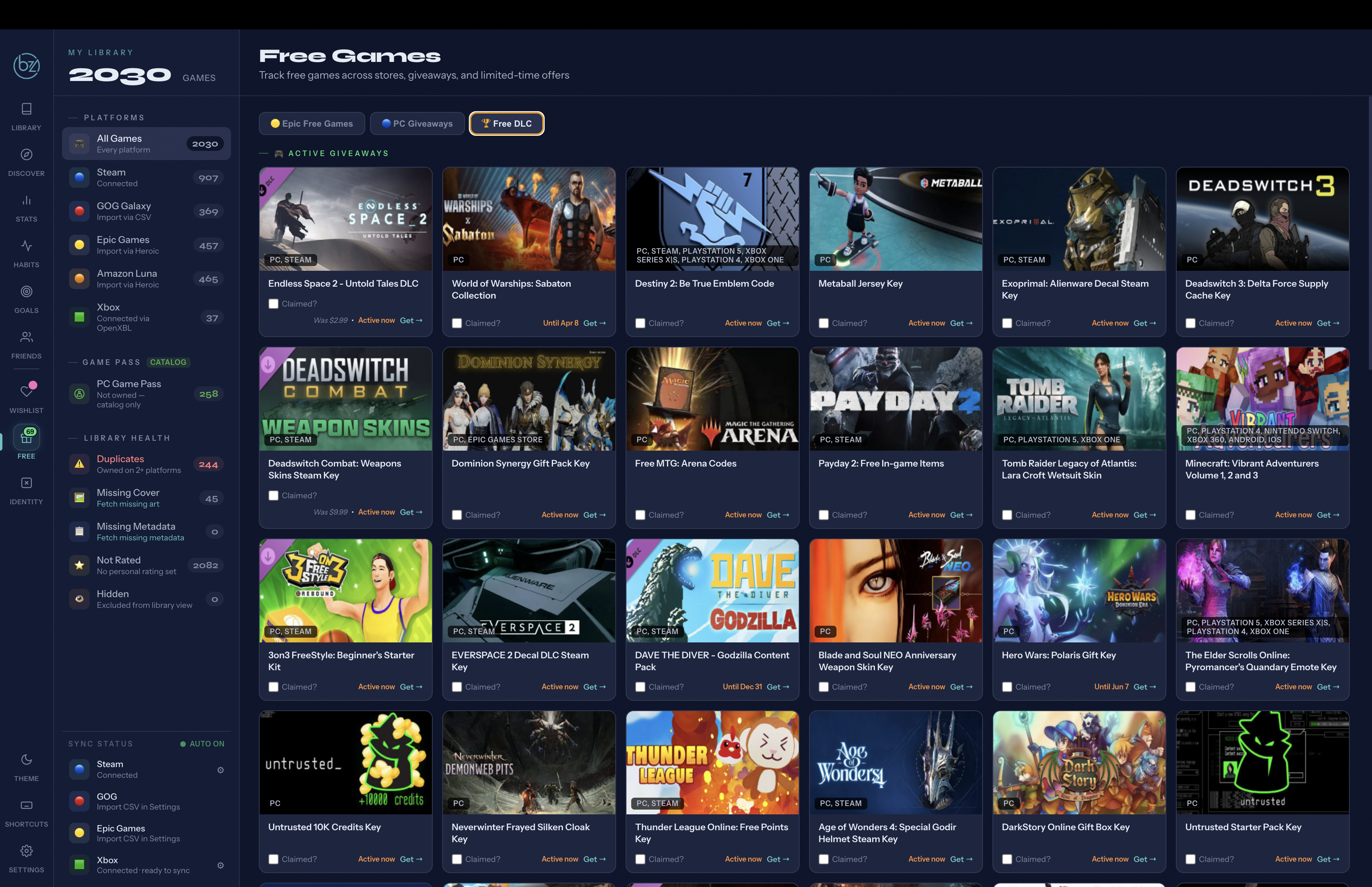Click Get link for Elder Scrolls Online Emote
The height and width of the screenshot is (887, 1372).
tap(1328, 687)
